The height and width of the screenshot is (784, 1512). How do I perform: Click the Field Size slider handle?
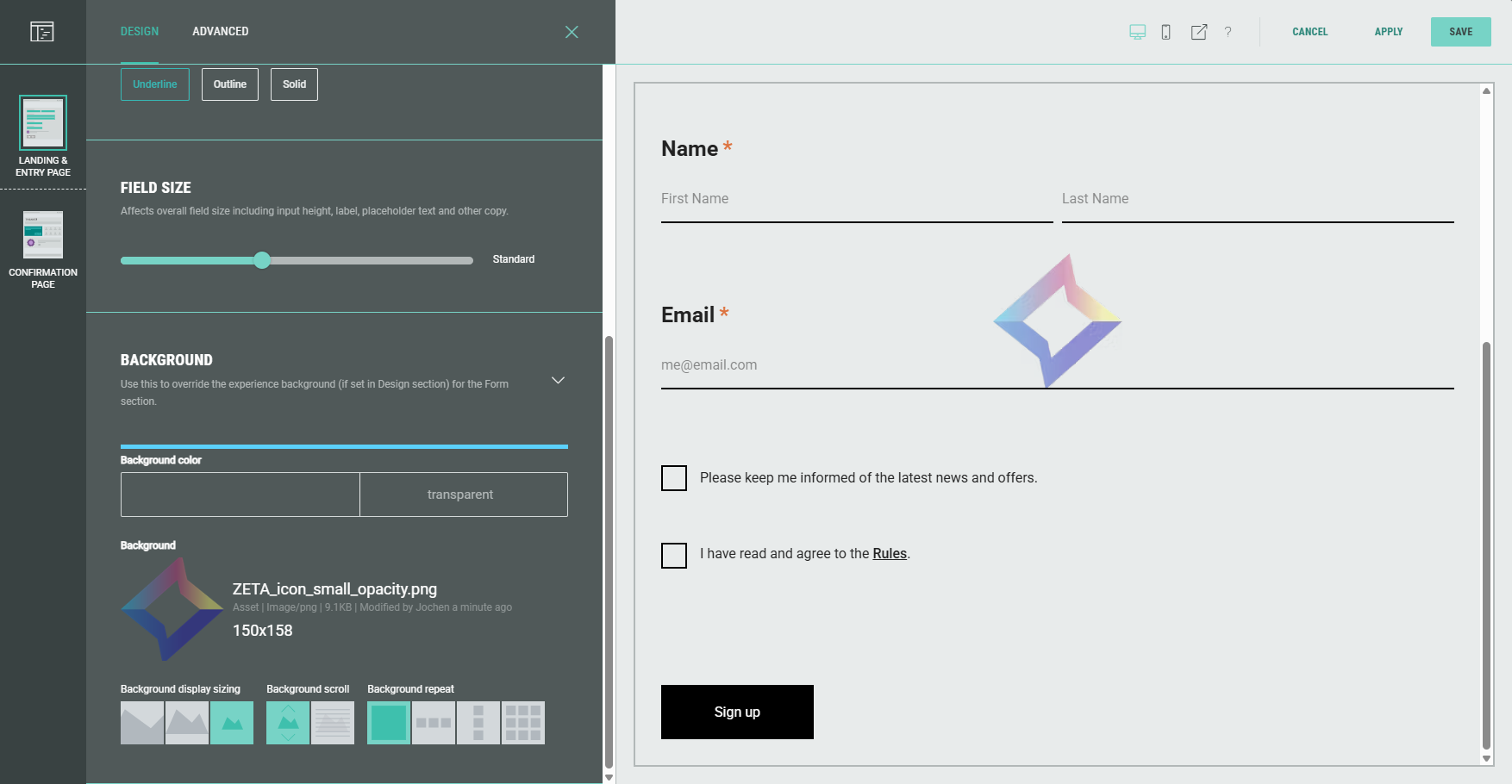[262, 260]
